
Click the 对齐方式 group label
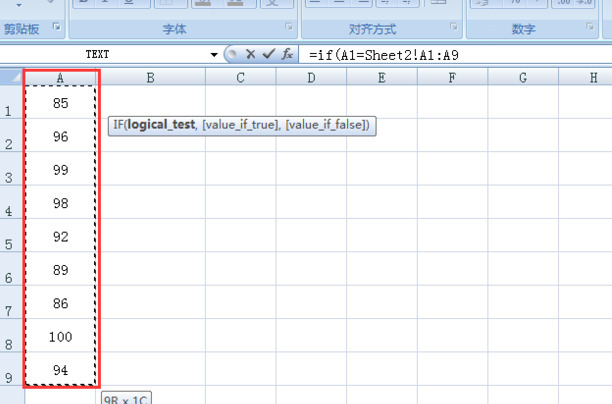[x=372, y=29]
